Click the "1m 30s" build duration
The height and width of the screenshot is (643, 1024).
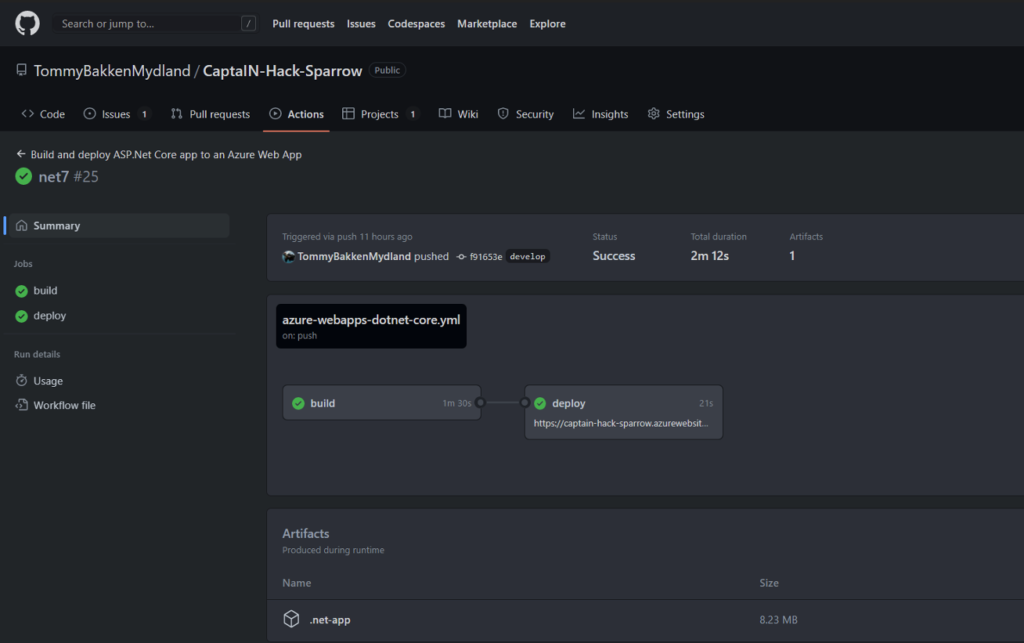pyautogui.click(x=457, y=403)
